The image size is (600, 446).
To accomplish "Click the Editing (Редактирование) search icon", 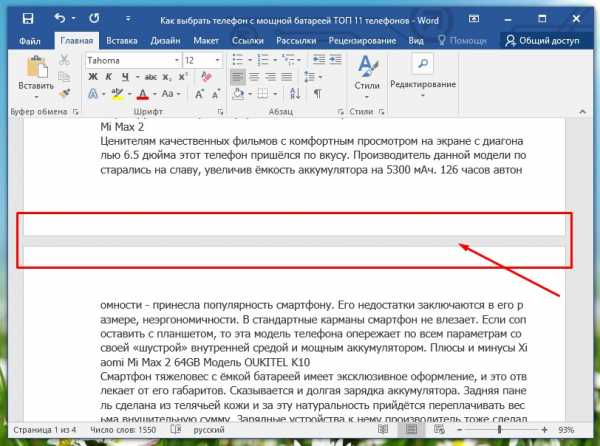I will tap(422, 64).
